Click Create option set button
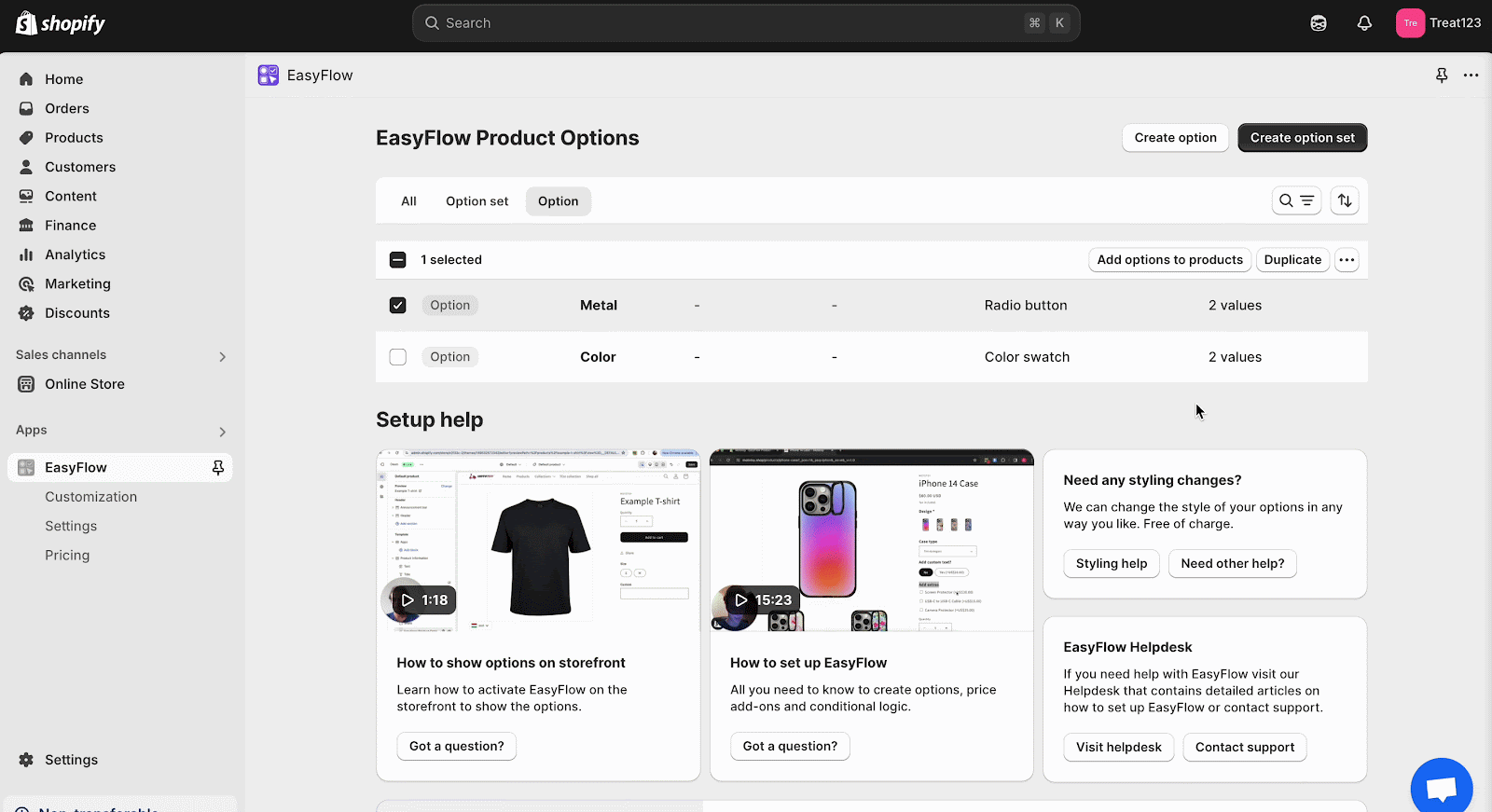The width and height of the screenshot is (1492, 812). point(1303,138)
